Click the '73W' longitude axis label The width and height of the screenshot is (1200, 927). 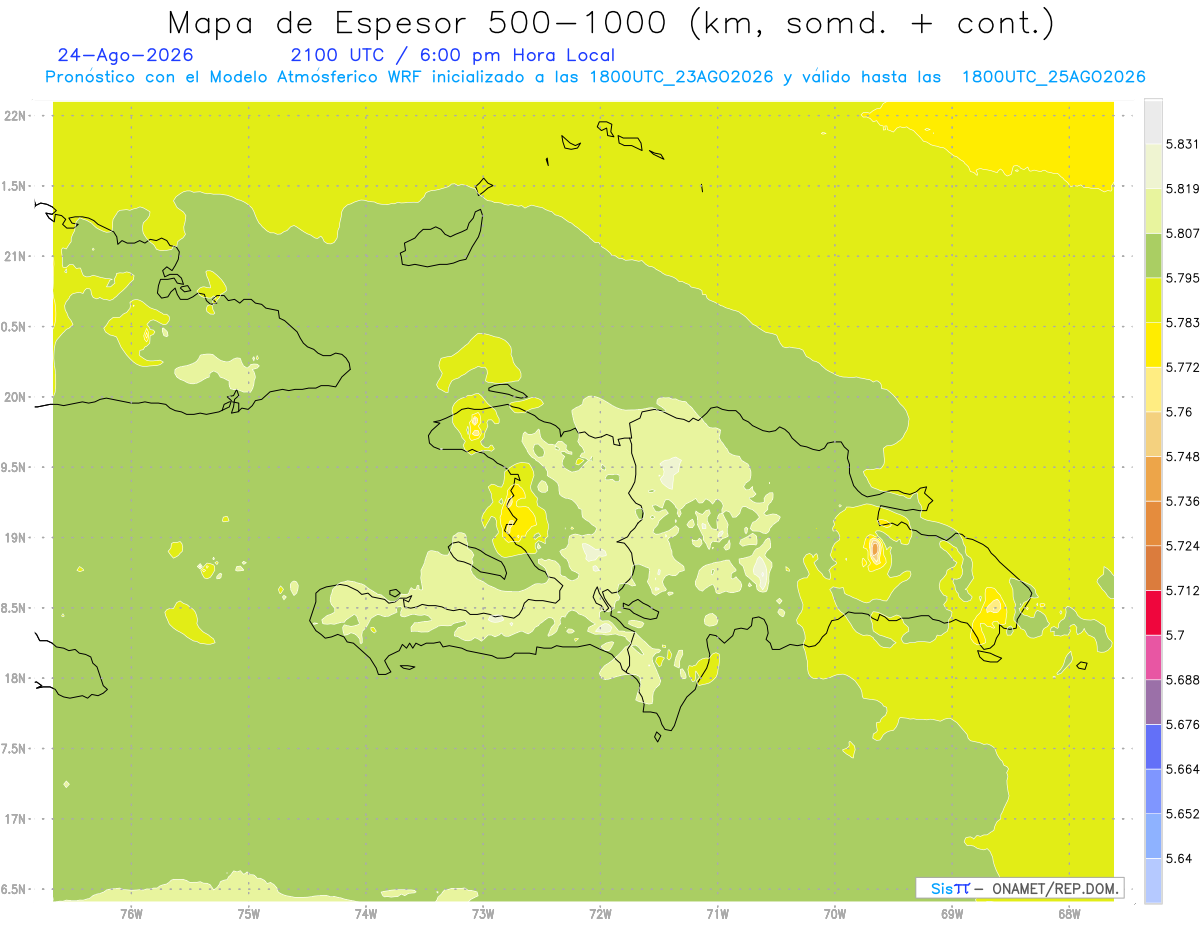point(483,914)
